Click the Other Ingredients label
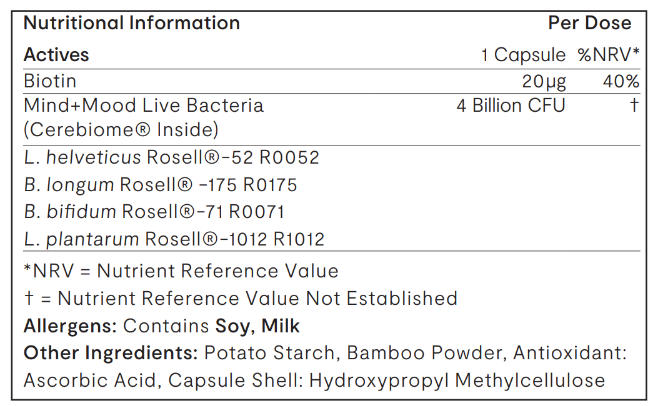The height and width of the screenshot is (406, 655). click(x=109, y=353)
